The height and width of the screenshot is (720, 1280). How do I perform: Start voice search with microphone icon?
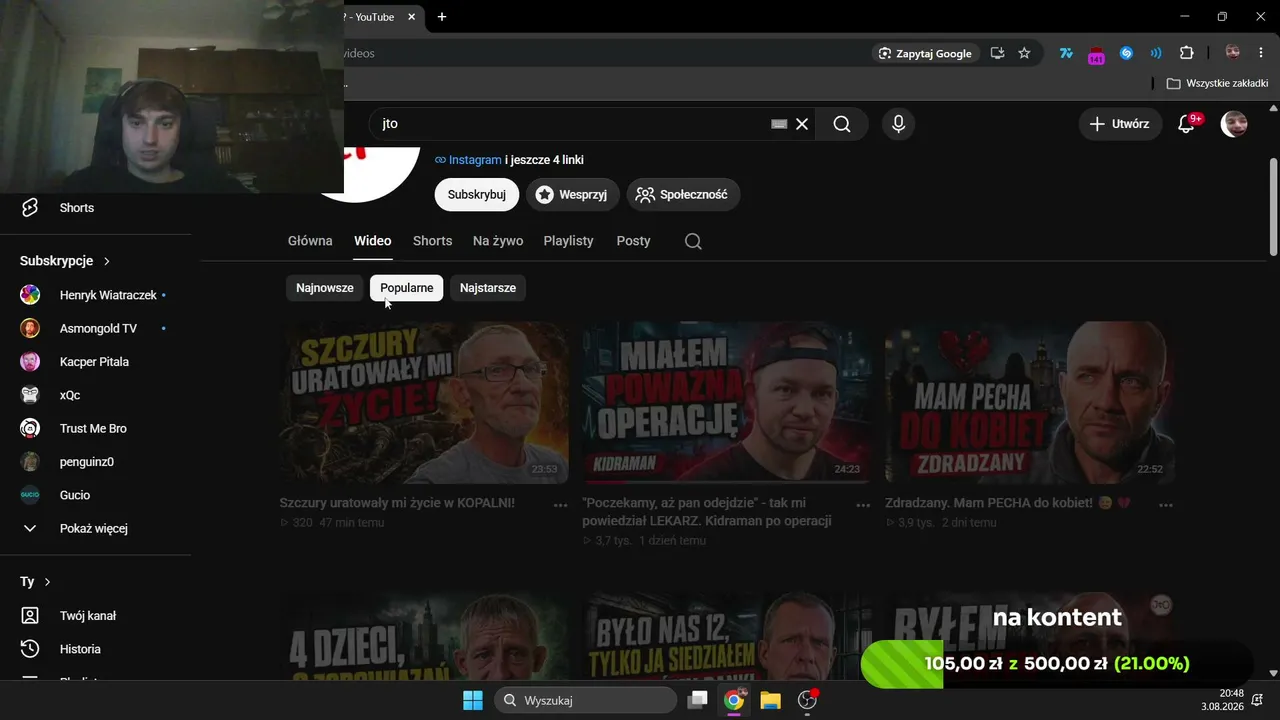click(x=898, y=124)
